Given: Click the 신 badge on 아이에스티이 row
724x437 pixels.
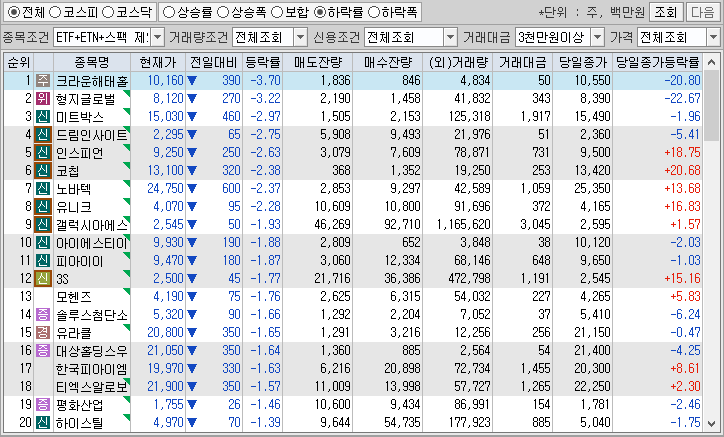Looking at the screenshot, I should 43,243.
